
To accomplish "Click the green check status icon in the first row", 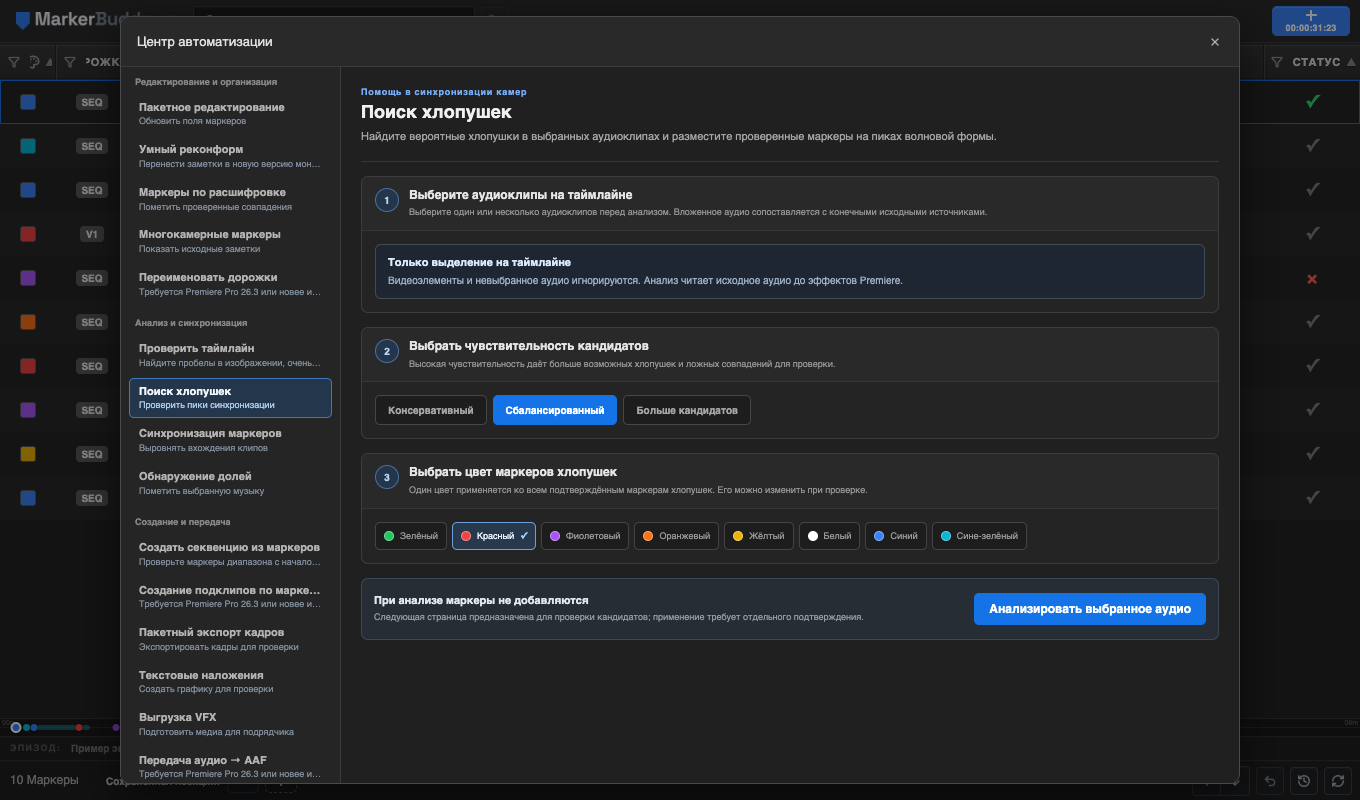I will tap(1312, 101).
